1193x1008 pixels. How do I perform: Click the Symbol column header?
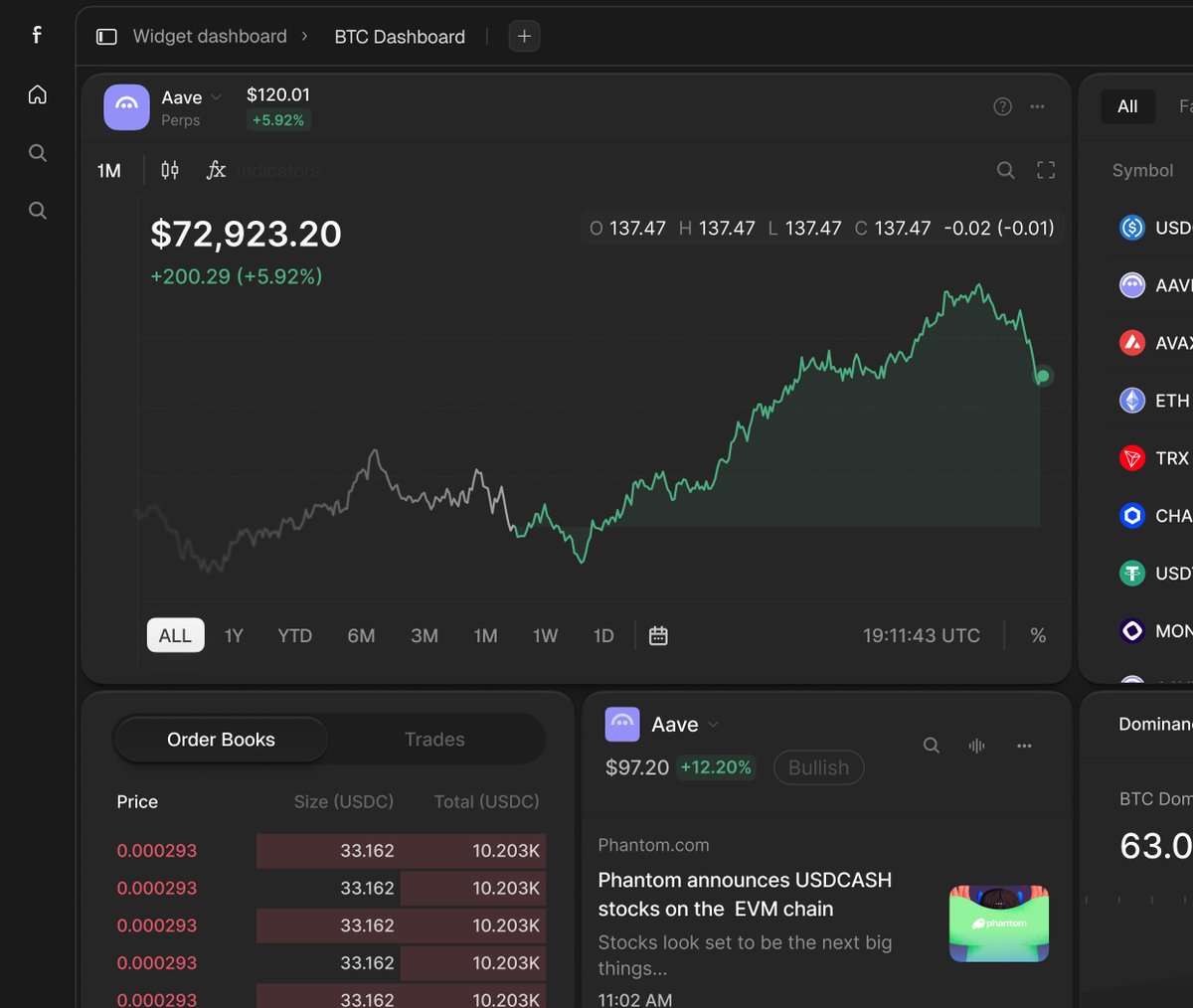1142,171
